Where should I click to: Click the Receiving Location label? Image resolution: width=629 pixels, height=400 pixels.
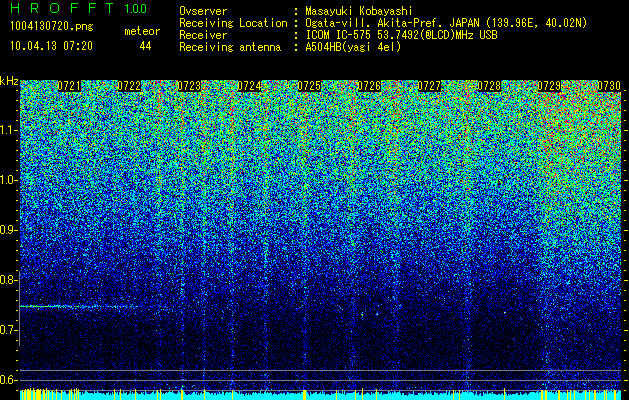(x=233, y=23)
